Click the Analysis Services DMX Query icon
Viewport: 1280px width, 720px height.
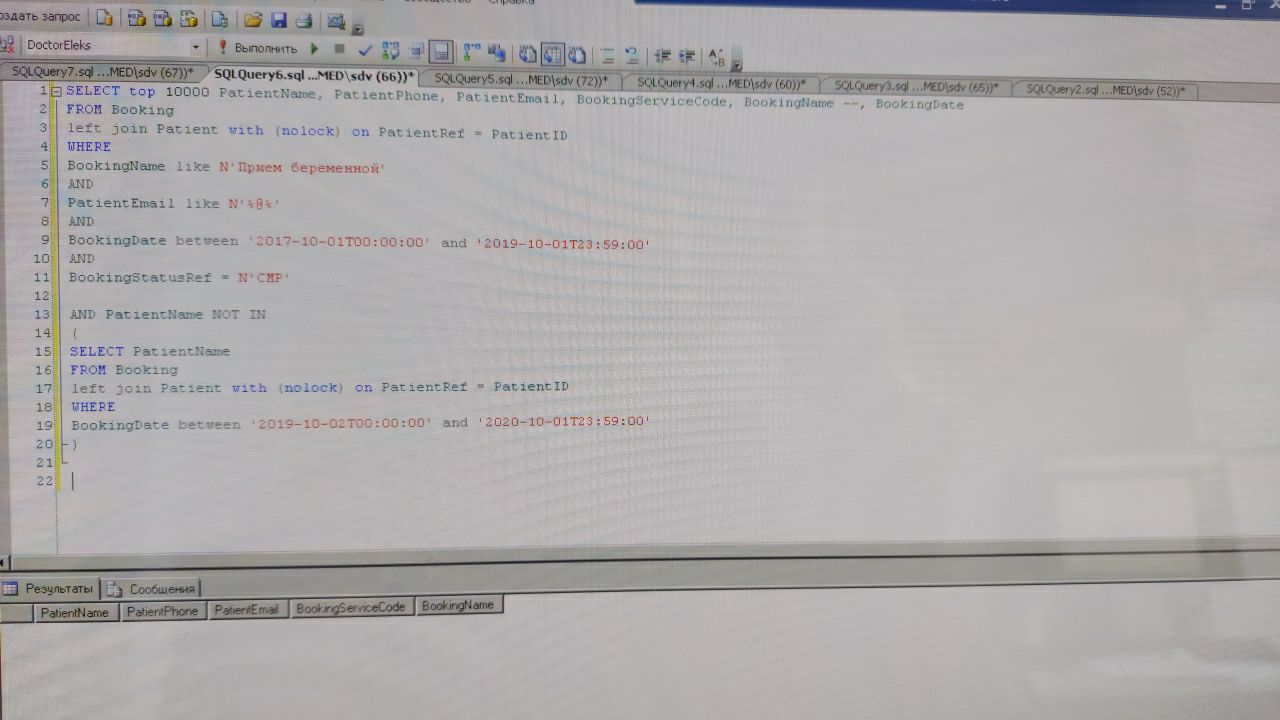[162, 19]
